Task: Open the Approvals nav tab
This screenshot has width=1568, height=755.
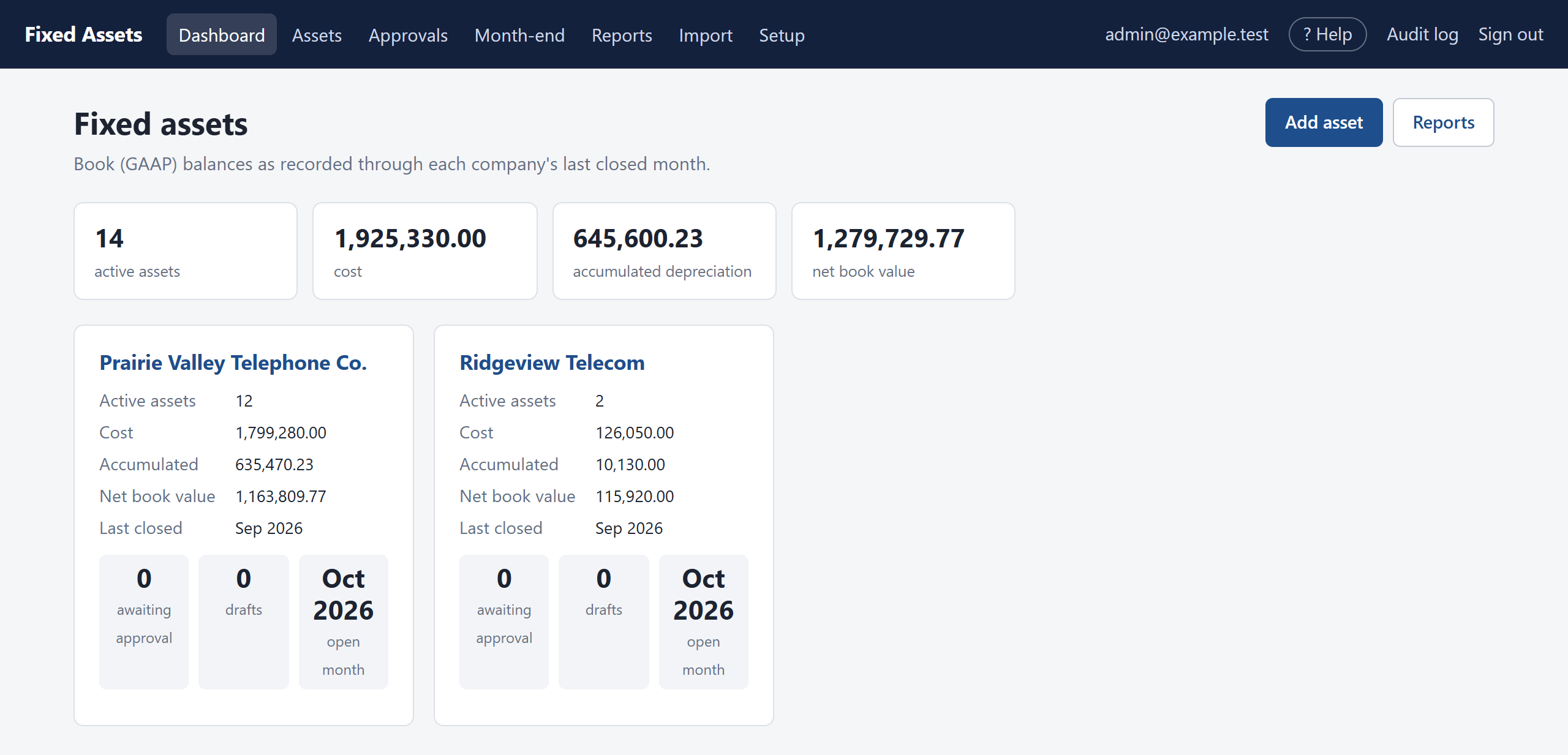Action: [x=408, y=35]
